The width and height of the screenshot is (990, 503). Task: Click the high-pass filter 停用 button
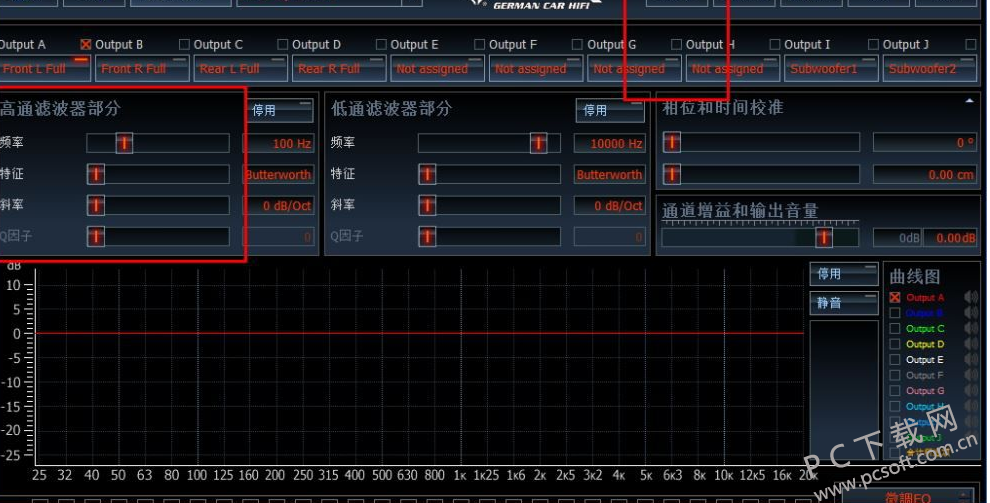[x=278, y=110]
